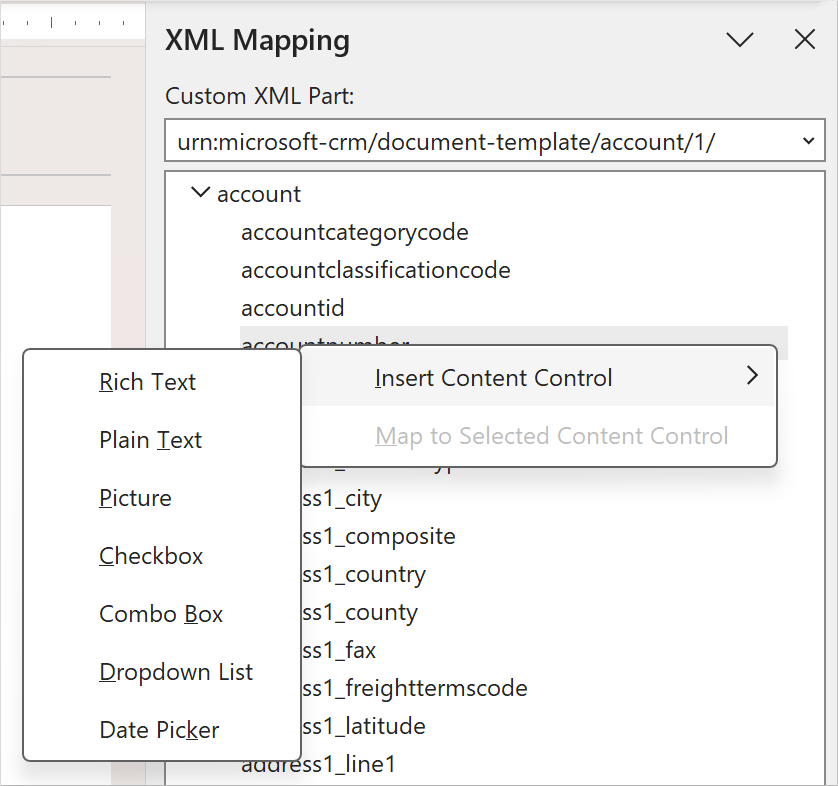Collapse the XML Mapping pane with the chevron
The height and width of the screenshot is (786, 838).
click(x=739, y=40)
